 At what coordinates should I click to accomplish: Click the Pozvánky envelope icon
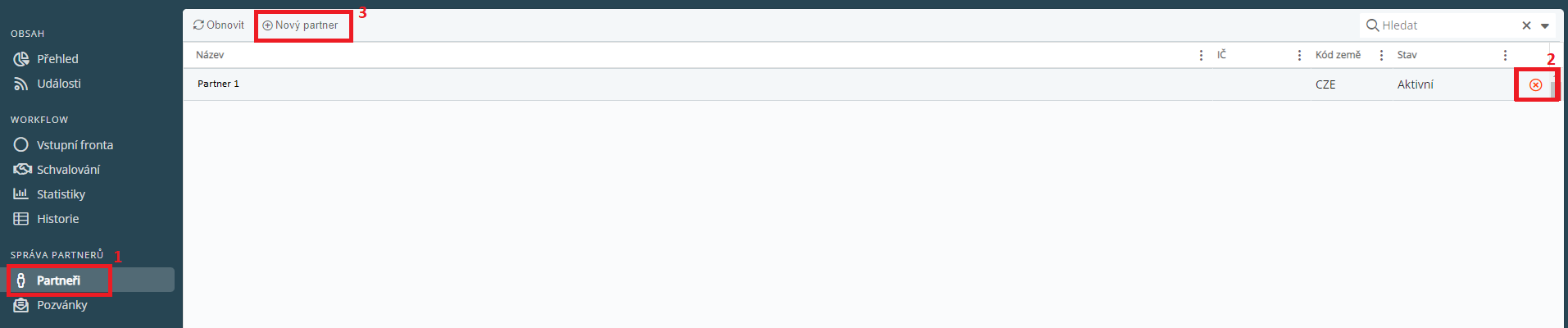pyautogui.click(x=21, y=305)
